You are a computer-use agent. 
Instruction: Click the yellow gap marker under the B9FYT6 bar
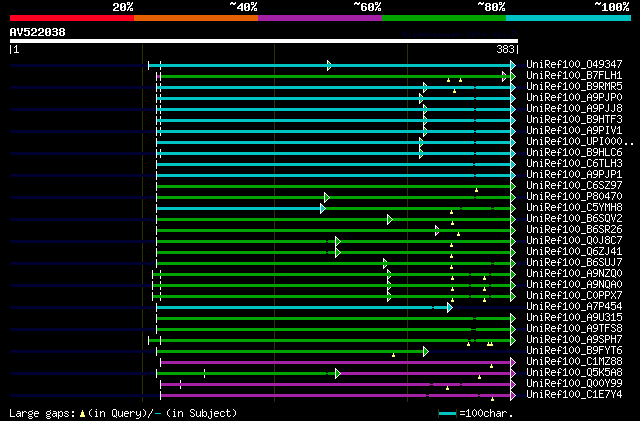click(393, 355)
